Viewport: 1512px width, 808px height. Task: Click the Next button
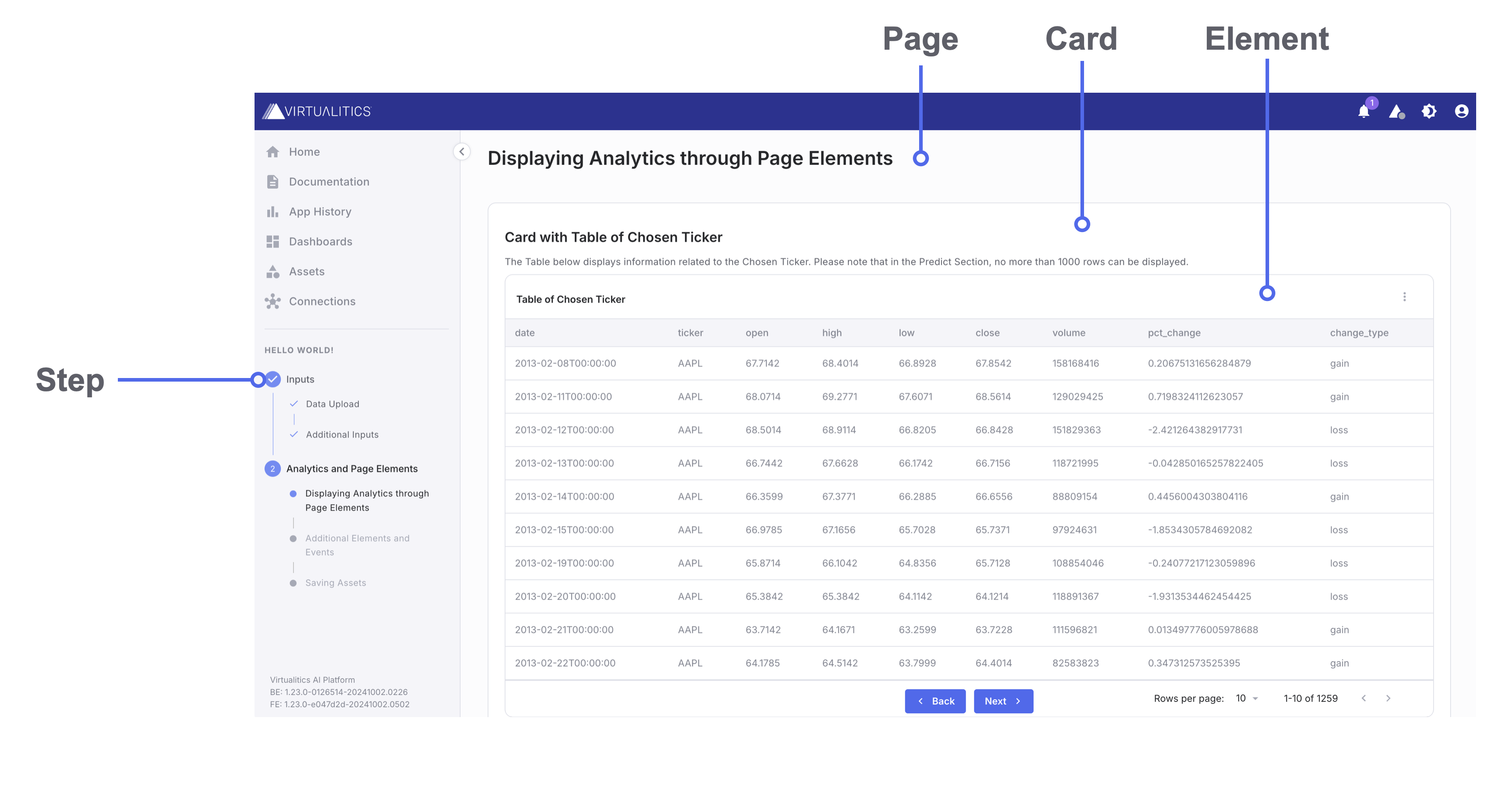click(1003, 701)
